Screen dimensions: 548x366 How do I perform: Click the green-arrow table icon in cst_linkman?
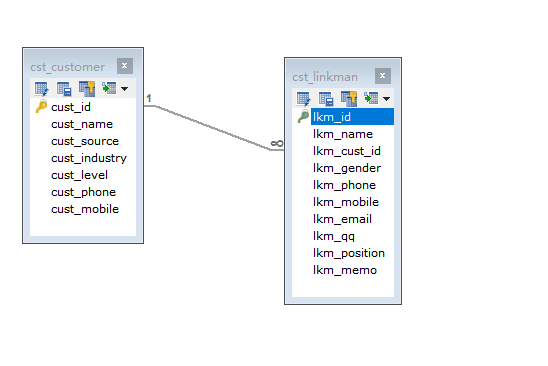pos(371,98)
